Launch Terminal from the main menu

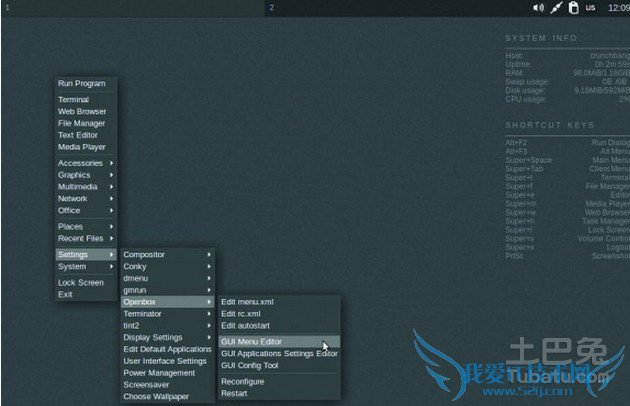coord(86,100)
